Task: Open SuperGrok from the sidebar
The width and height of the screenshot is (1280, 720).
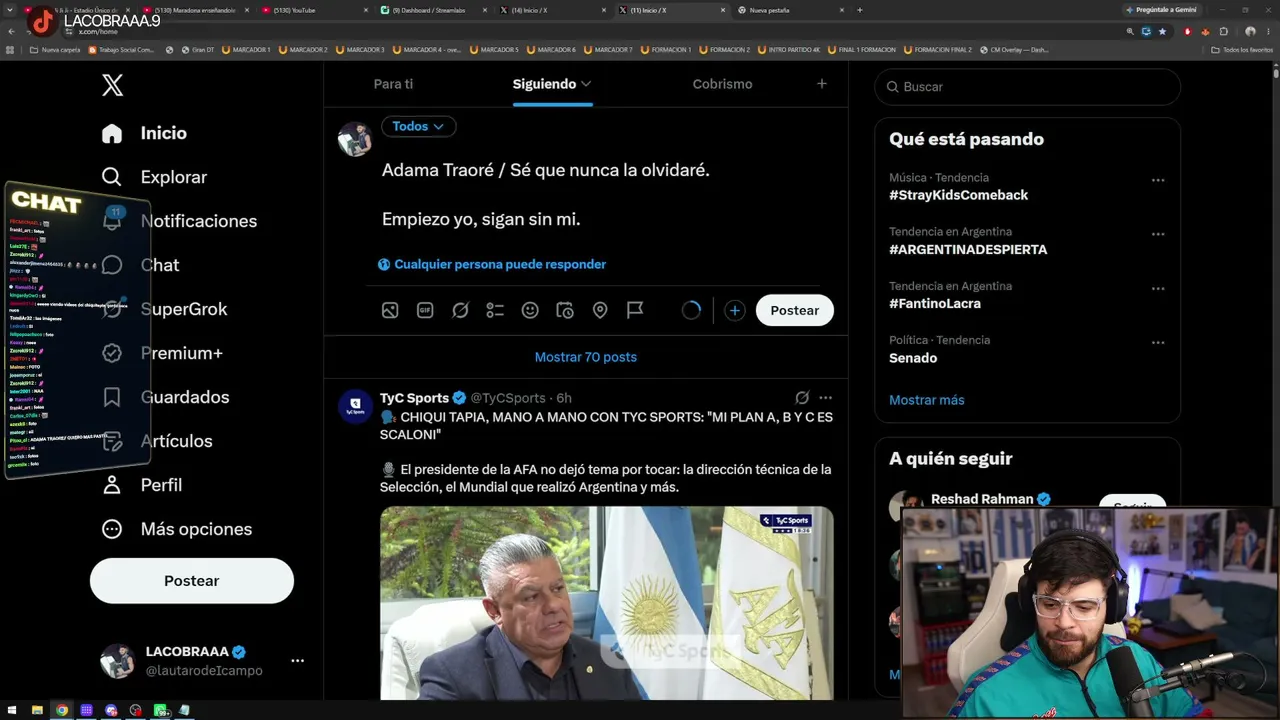Action: coord(164,309)
